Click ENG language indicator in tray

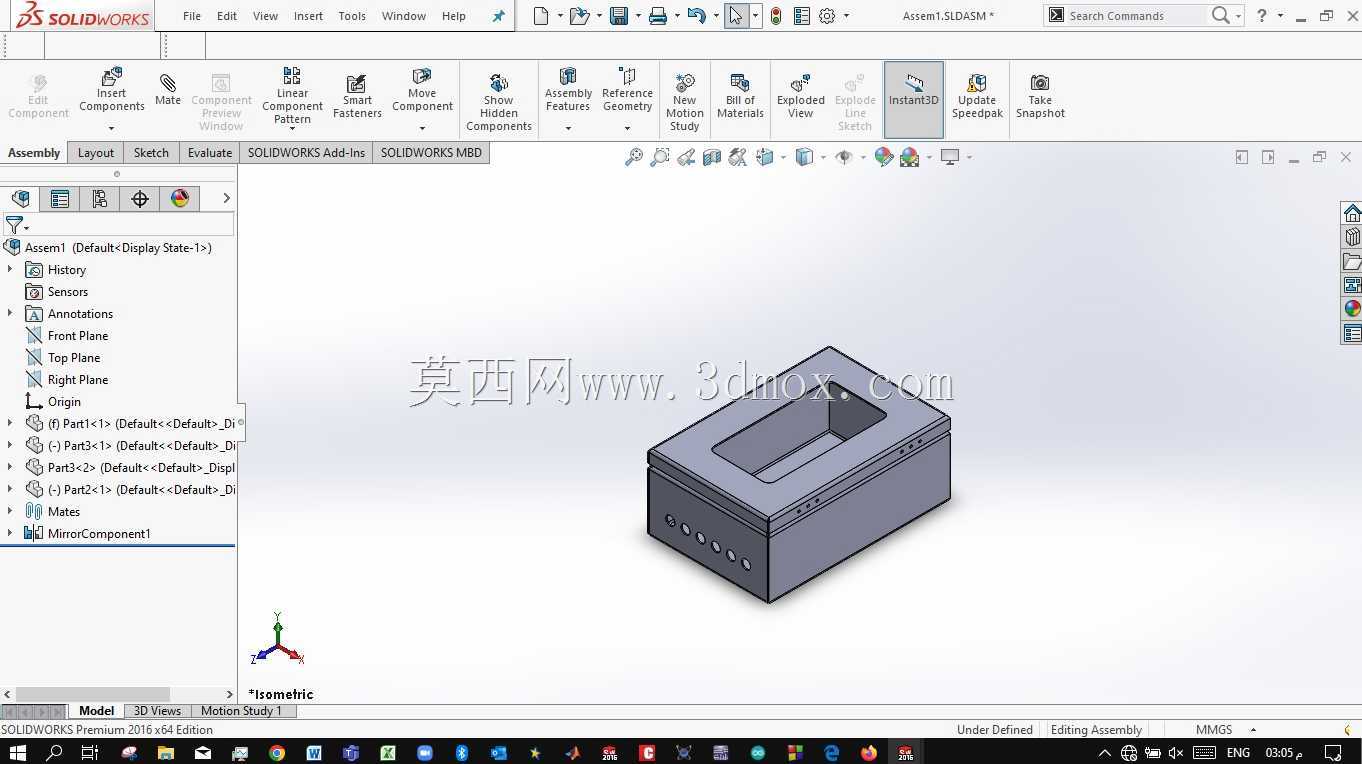[1238, 753]
